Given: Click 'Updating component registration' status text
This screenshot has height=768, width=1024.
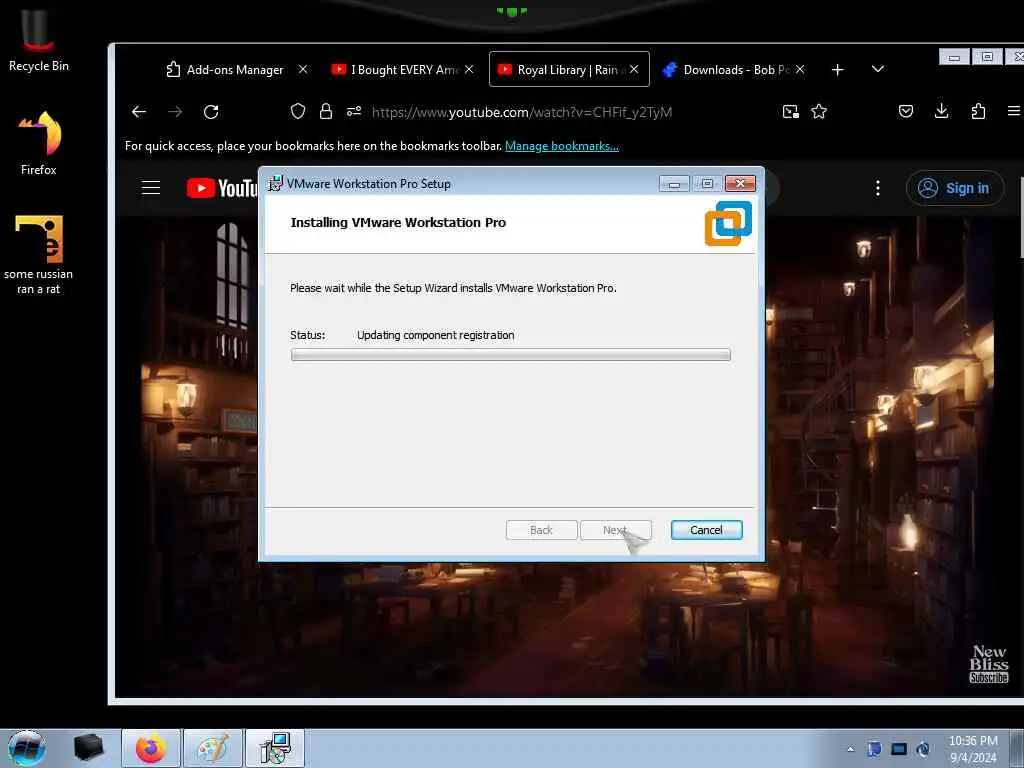Looking at the screenshot, I should (436, 335).
